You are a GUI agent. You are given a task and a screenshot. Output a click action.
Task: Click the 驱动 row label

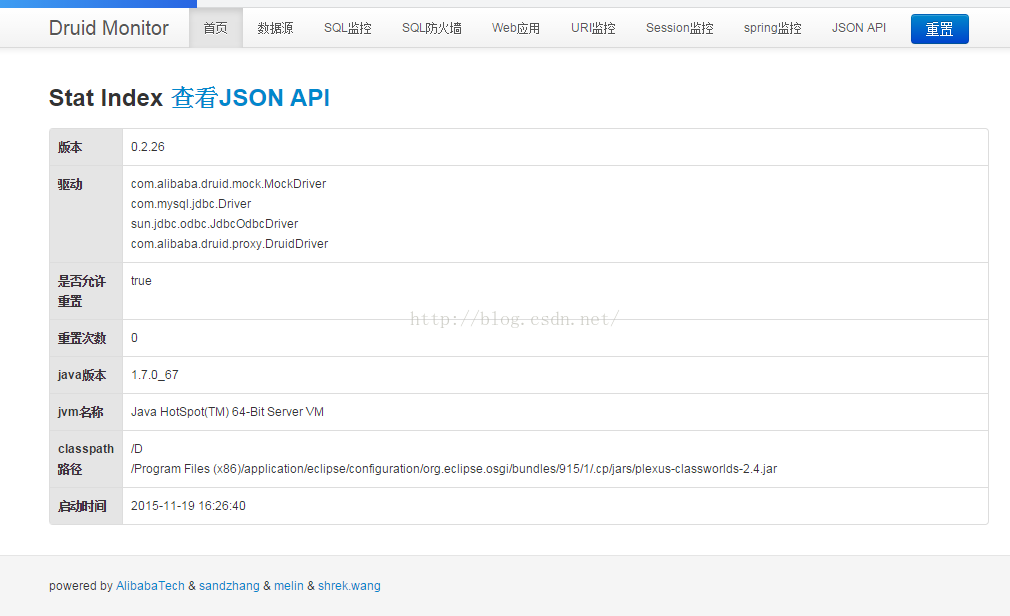coord(70,184)
